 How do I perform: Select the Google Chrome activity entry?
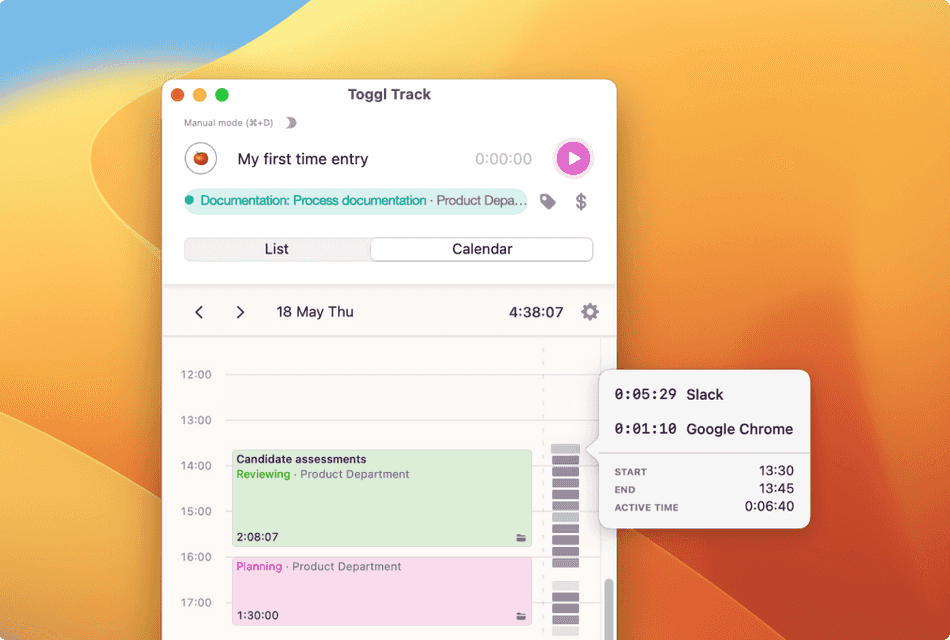705,430
